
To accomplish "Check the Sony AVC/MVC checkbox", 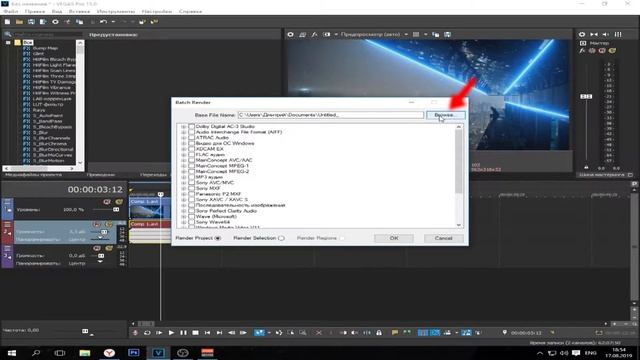I will tap(191, 182).
